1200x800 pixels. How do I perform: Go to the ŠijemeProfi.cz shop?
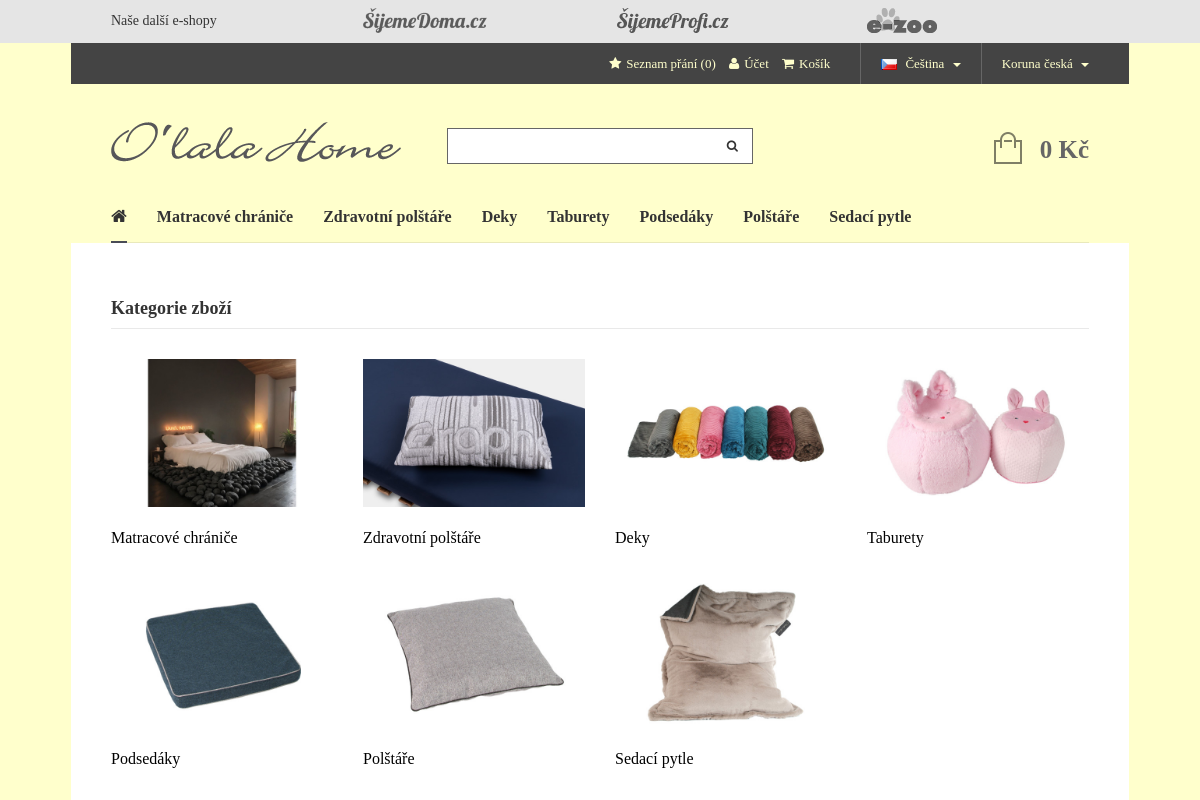point(673,21)
